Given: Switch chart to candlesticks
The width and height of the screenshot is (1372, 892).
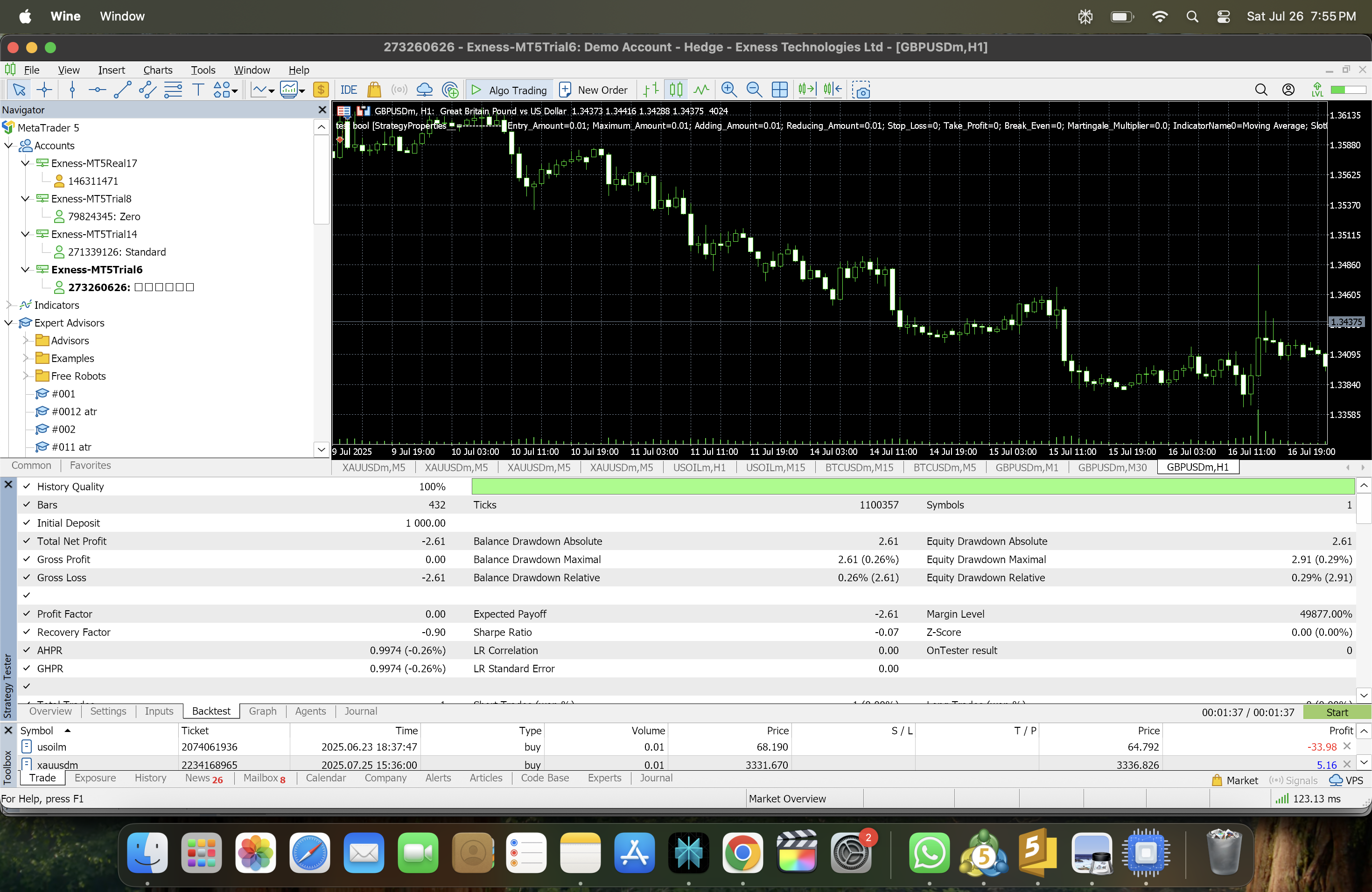Looking at the screenshot, I should click(x=676, y=90).
